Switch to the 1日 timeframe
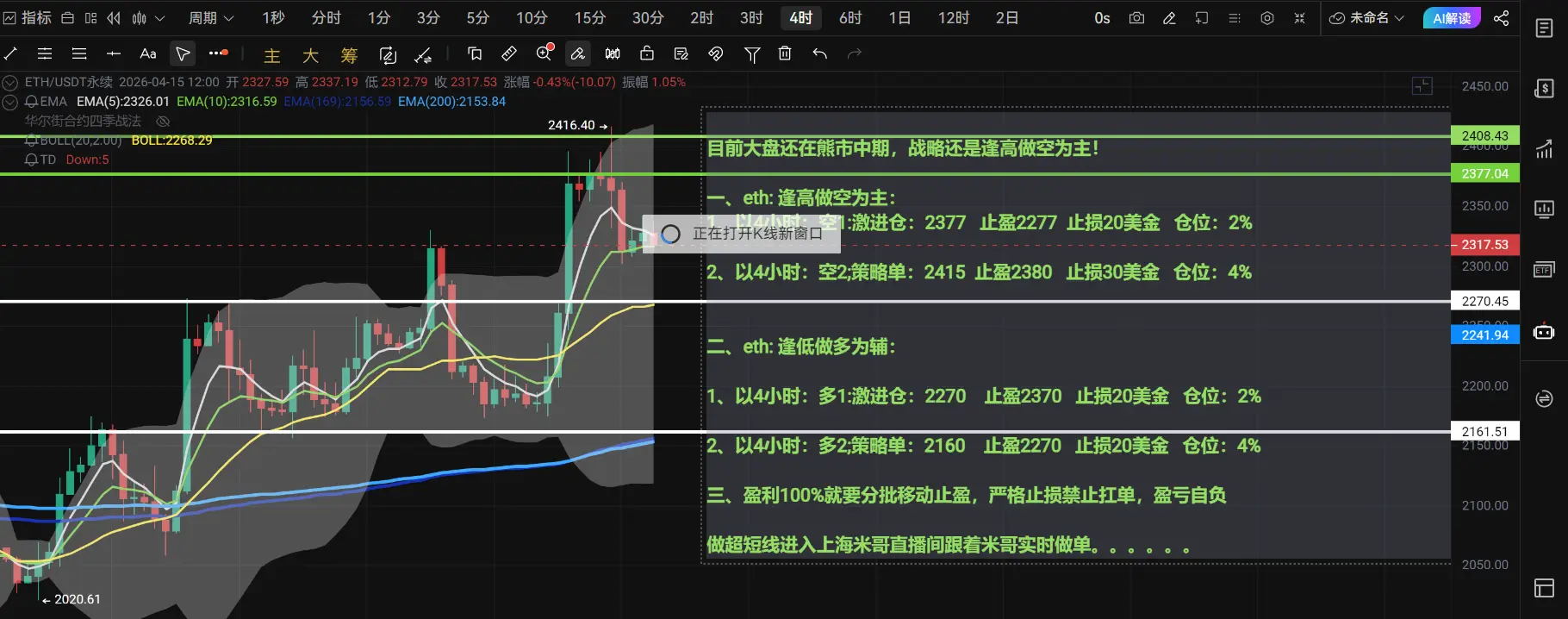1568x619 pixels. point(899,18)
